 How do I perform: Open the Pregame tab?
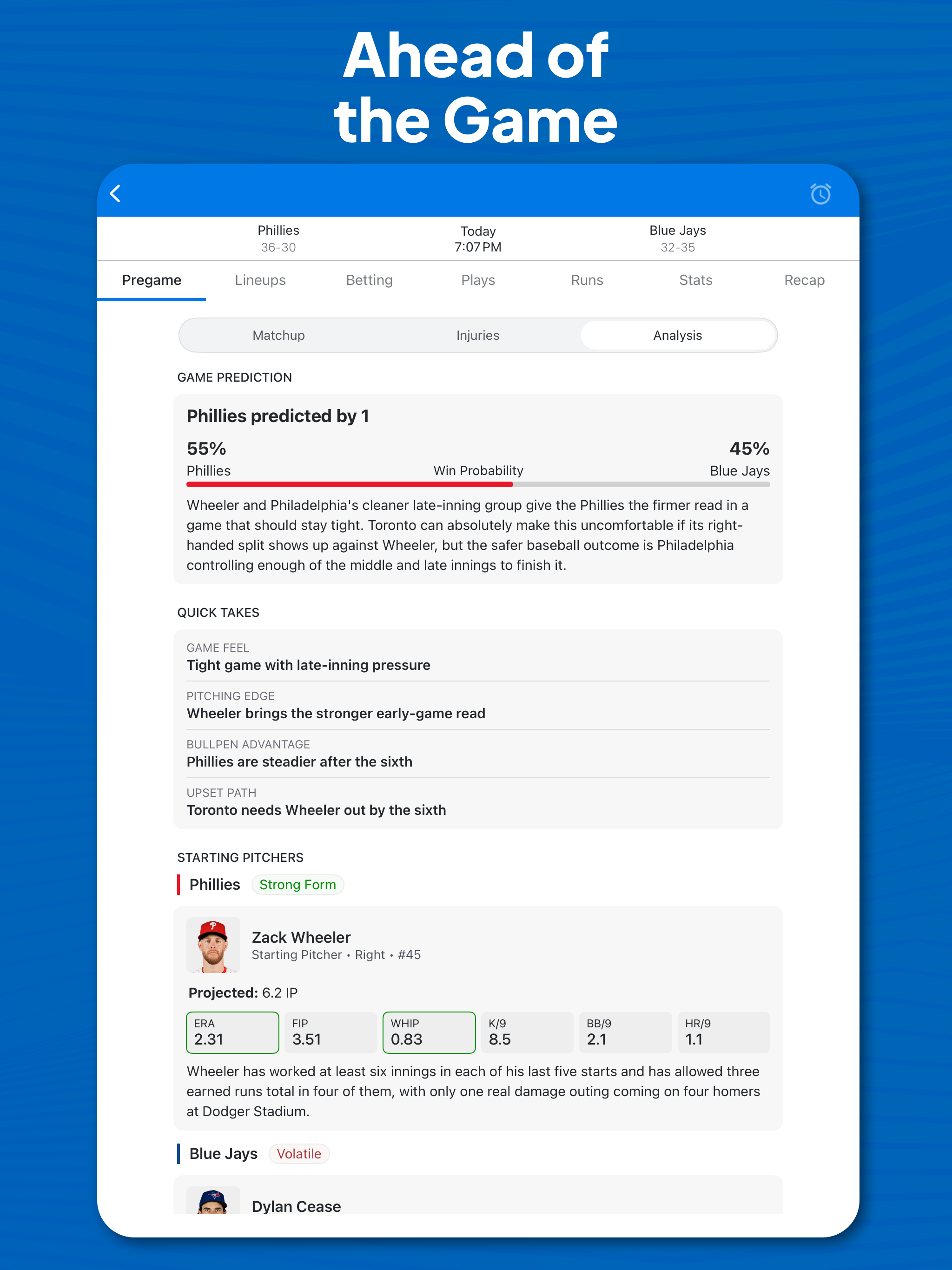[152, 280]
